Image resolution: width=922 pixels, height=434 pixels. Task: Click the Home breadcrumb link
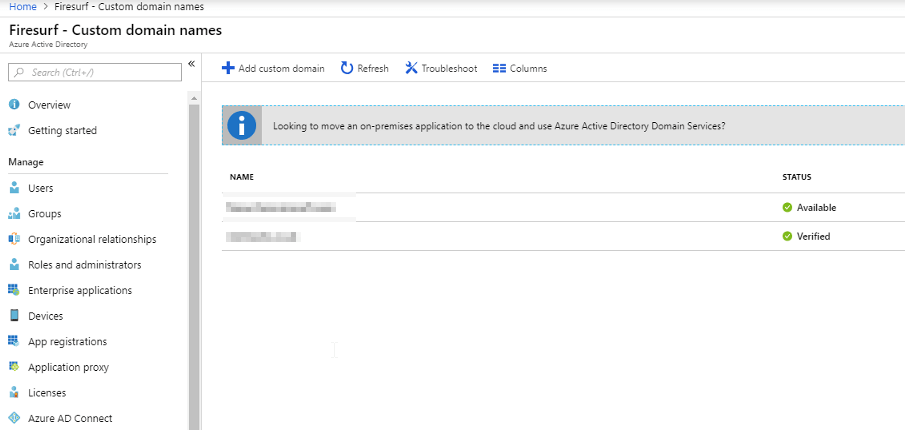pyautogui.click(x=22, y=6)
